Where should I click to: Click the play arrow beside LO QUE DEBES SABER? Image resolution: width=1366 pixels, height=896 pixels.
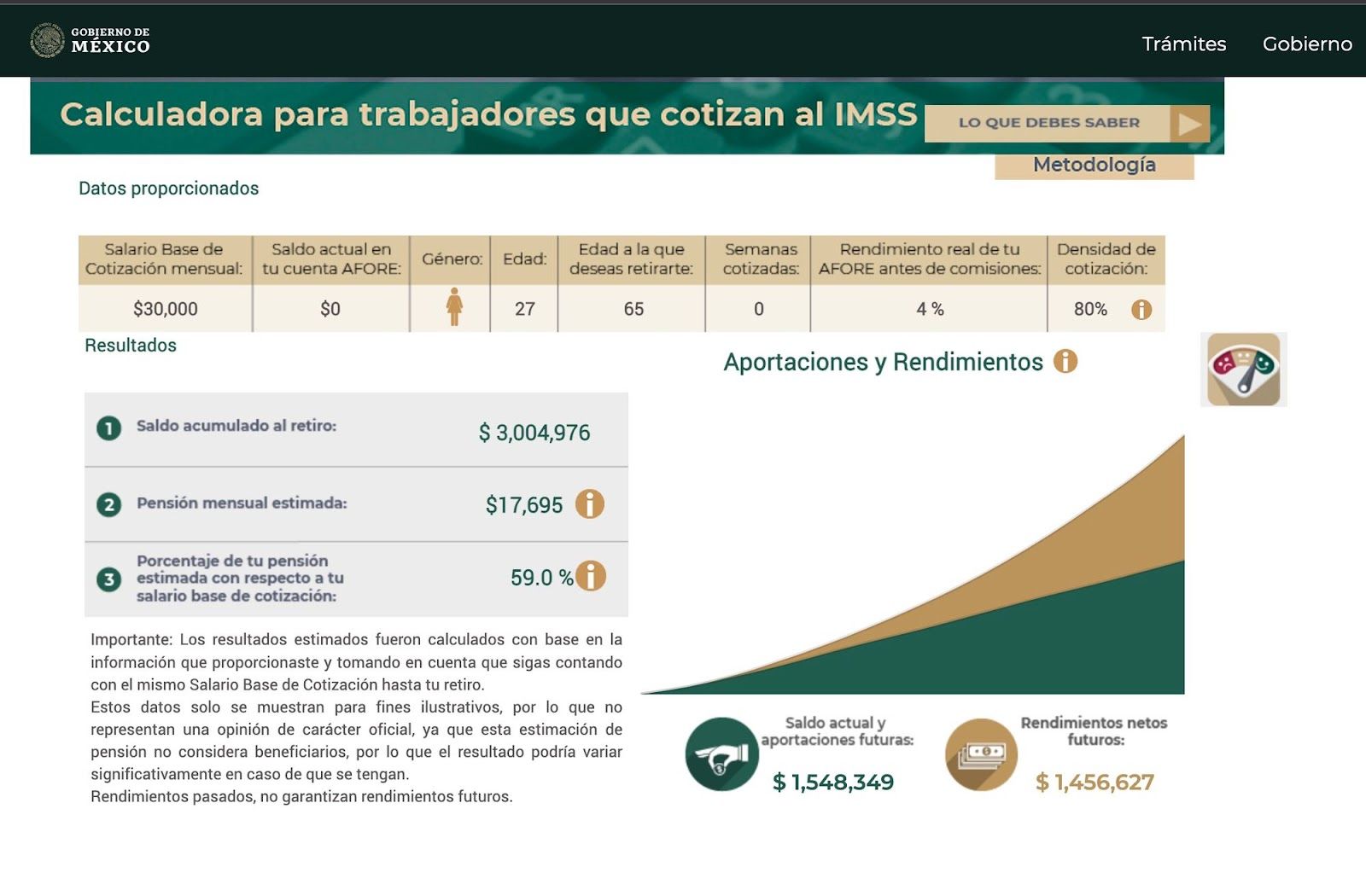click(x=1190, y=124)
